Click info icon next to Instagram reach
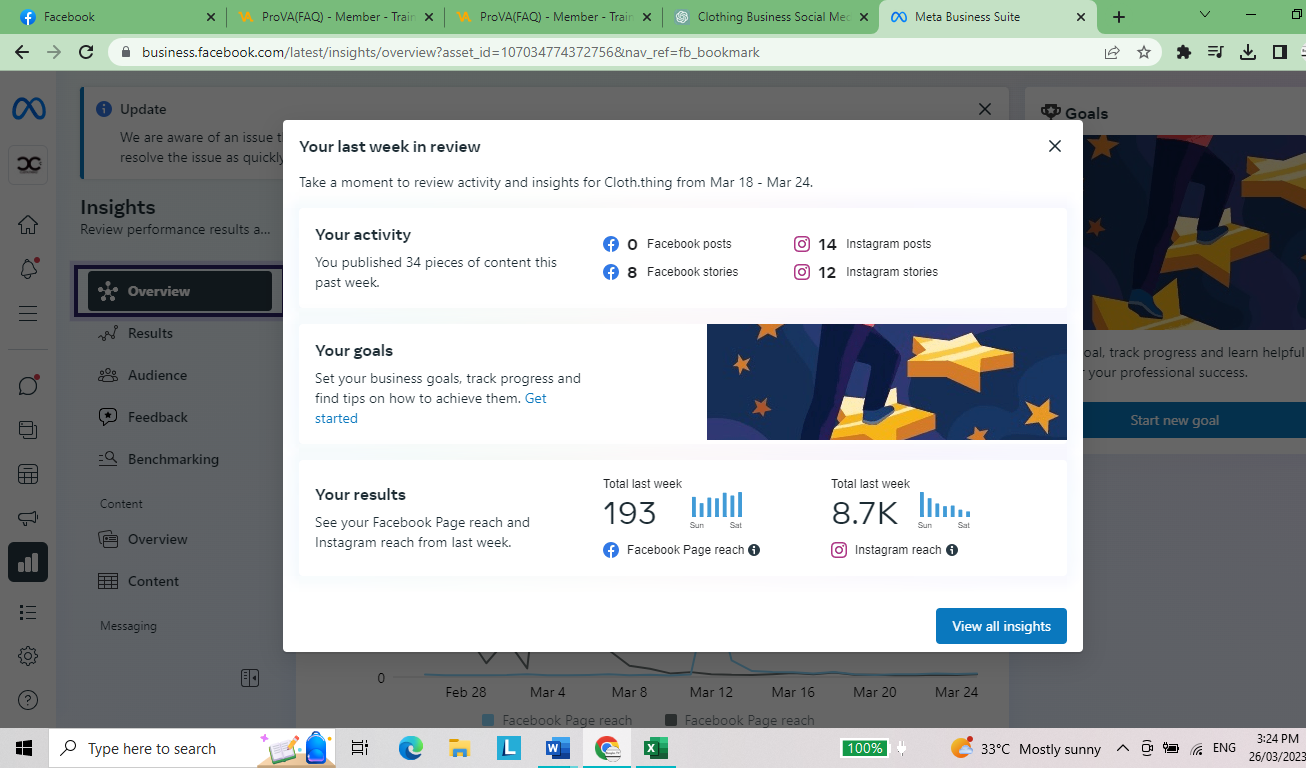The image size is (1306, 768). pos(952,550)
